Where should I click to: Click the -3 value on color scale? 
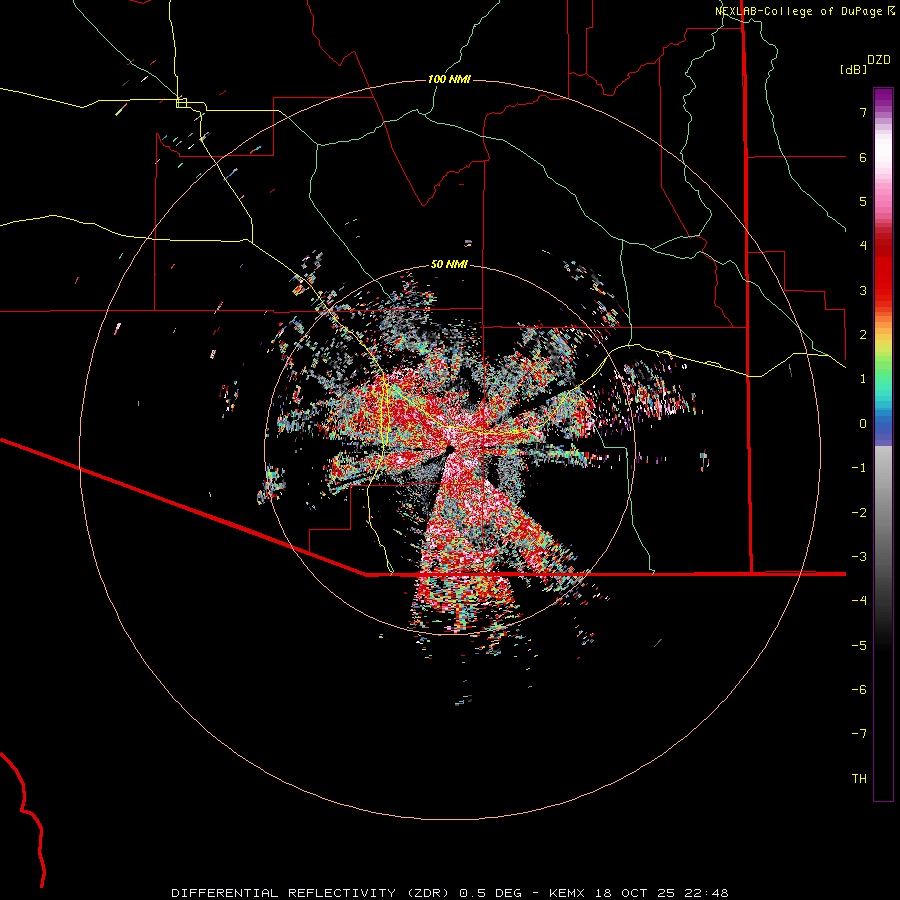point(859,557)
